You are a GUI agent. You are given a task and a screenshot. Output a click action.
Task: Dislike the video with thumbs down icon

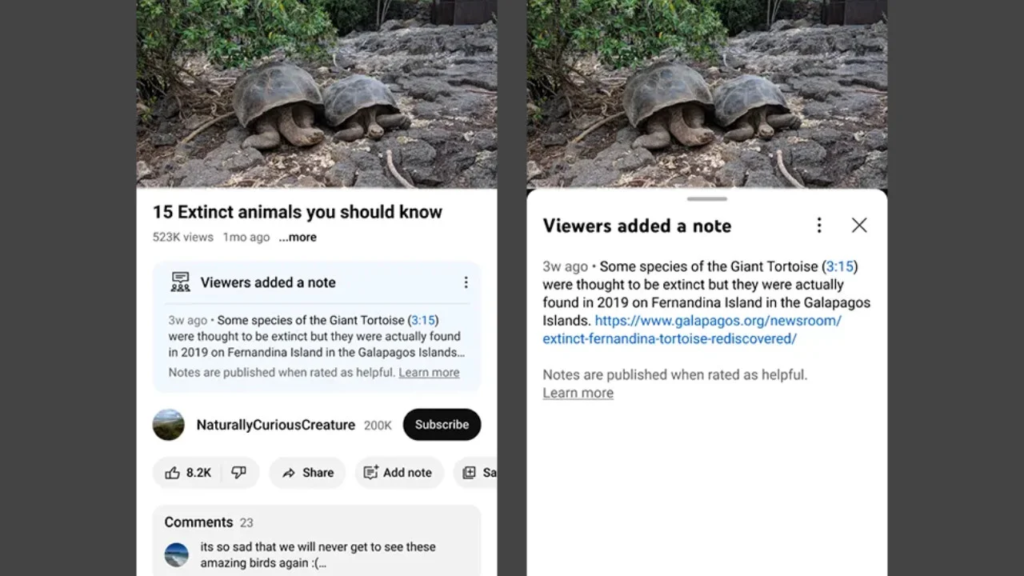(238, 473)
